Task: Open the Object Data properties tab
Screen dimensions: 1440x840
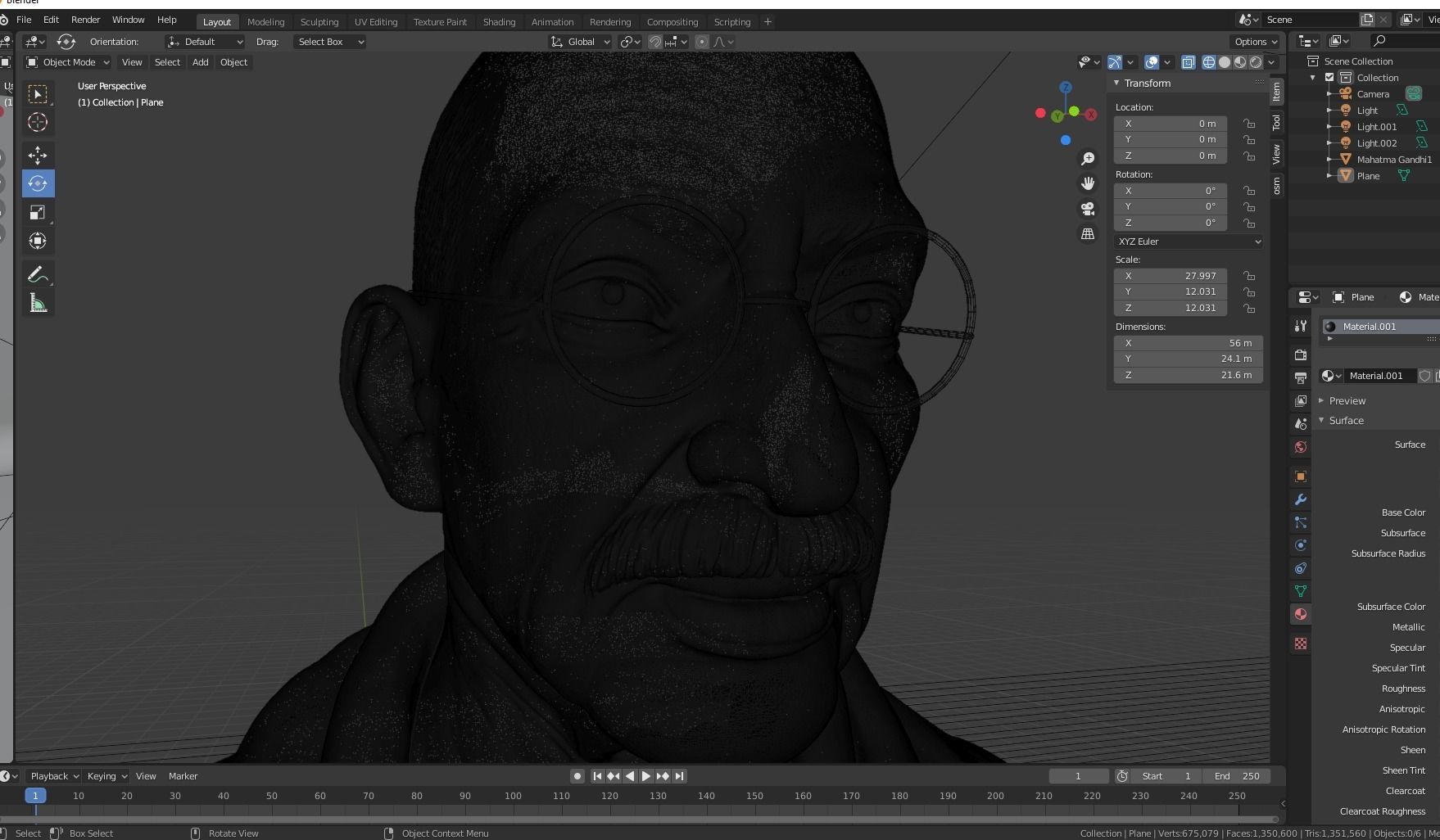Action: tap(1300, 591)
